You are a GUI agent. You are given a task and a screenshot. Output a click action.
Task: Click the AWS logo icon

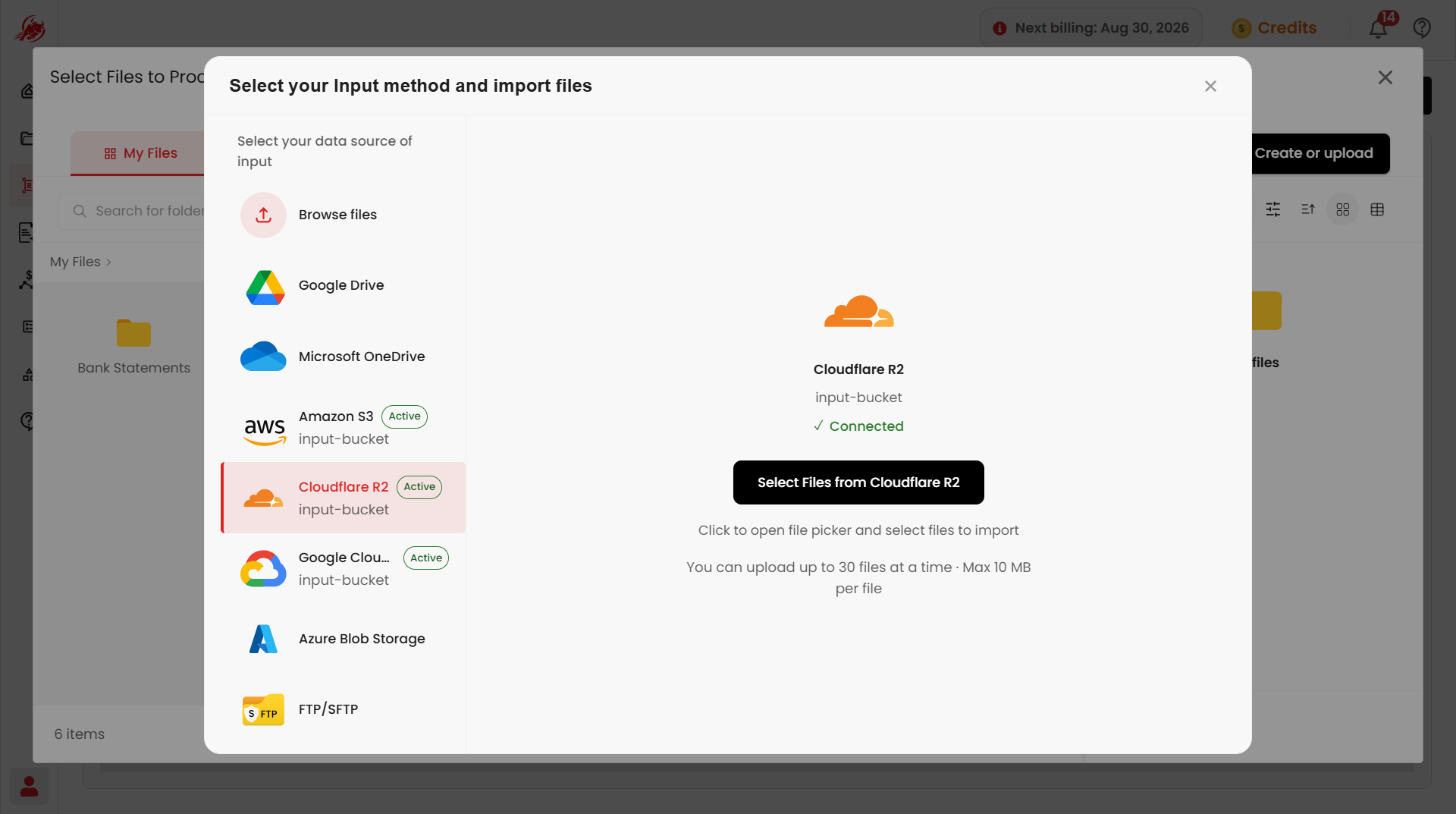(265, 431)
